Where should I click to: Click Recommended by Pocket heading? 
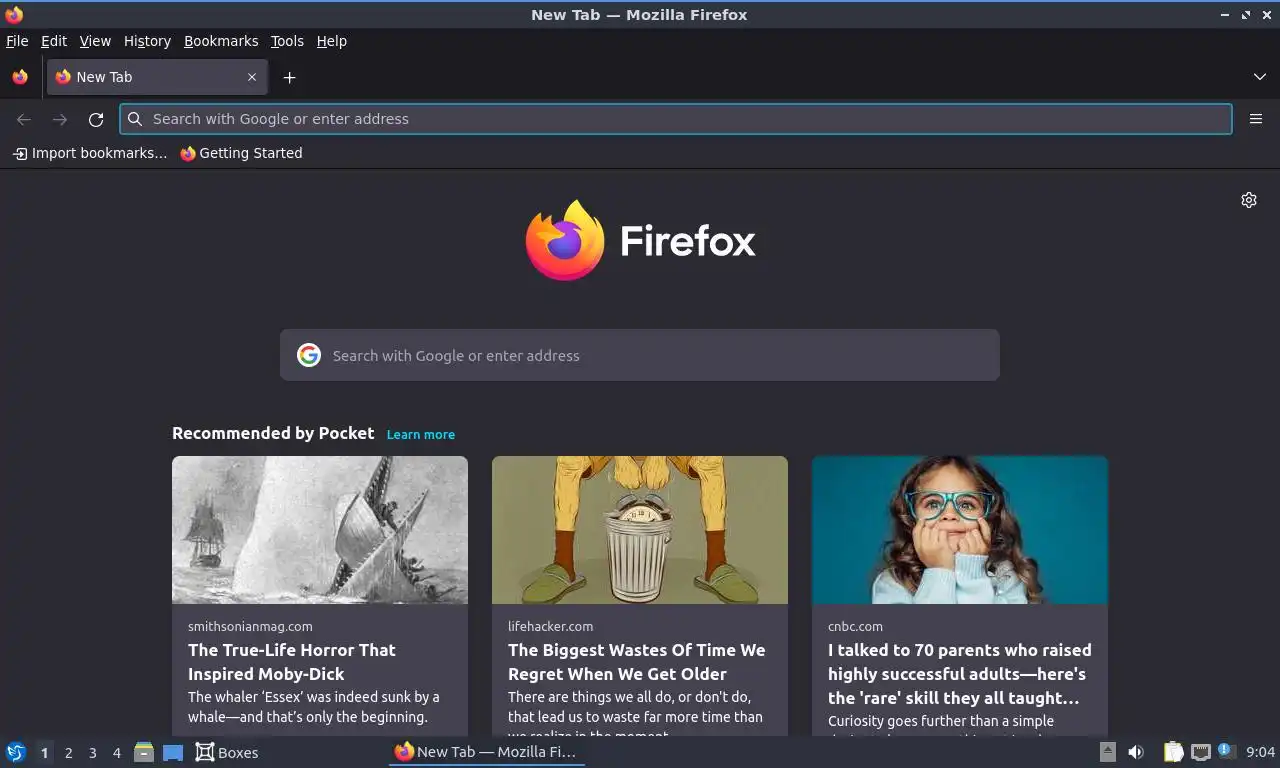coord(273,433)
